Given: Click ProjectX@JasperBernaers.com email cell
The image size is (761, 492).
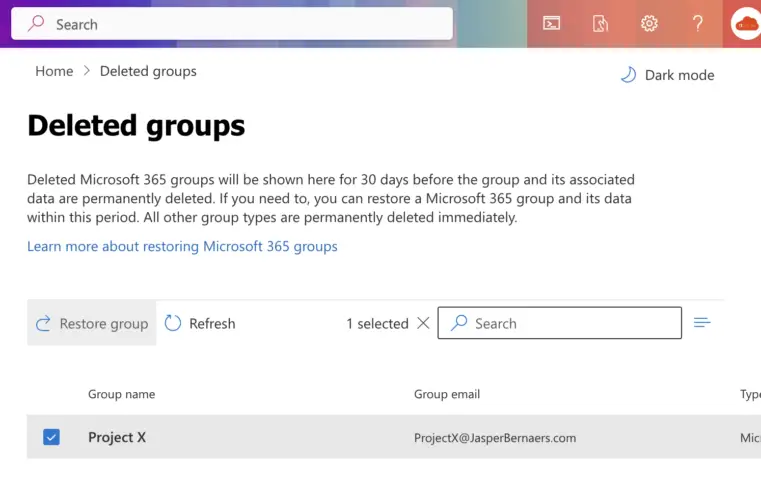Looking at the screenshot, I should 495,438.
